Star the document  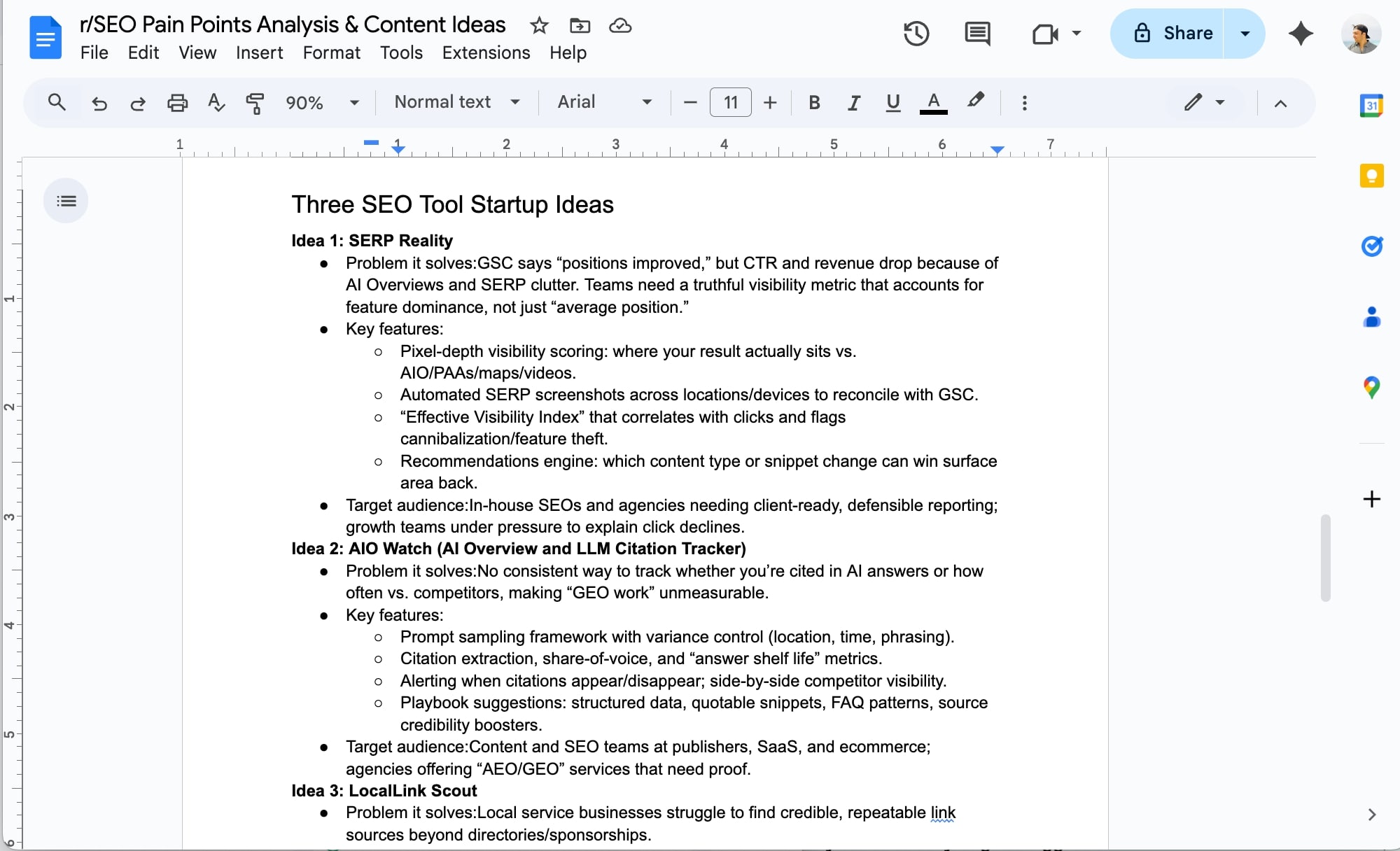tap(539, 25)
